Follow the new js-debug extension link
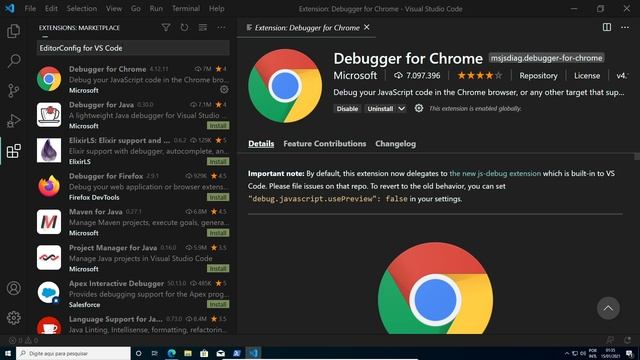 495,173
